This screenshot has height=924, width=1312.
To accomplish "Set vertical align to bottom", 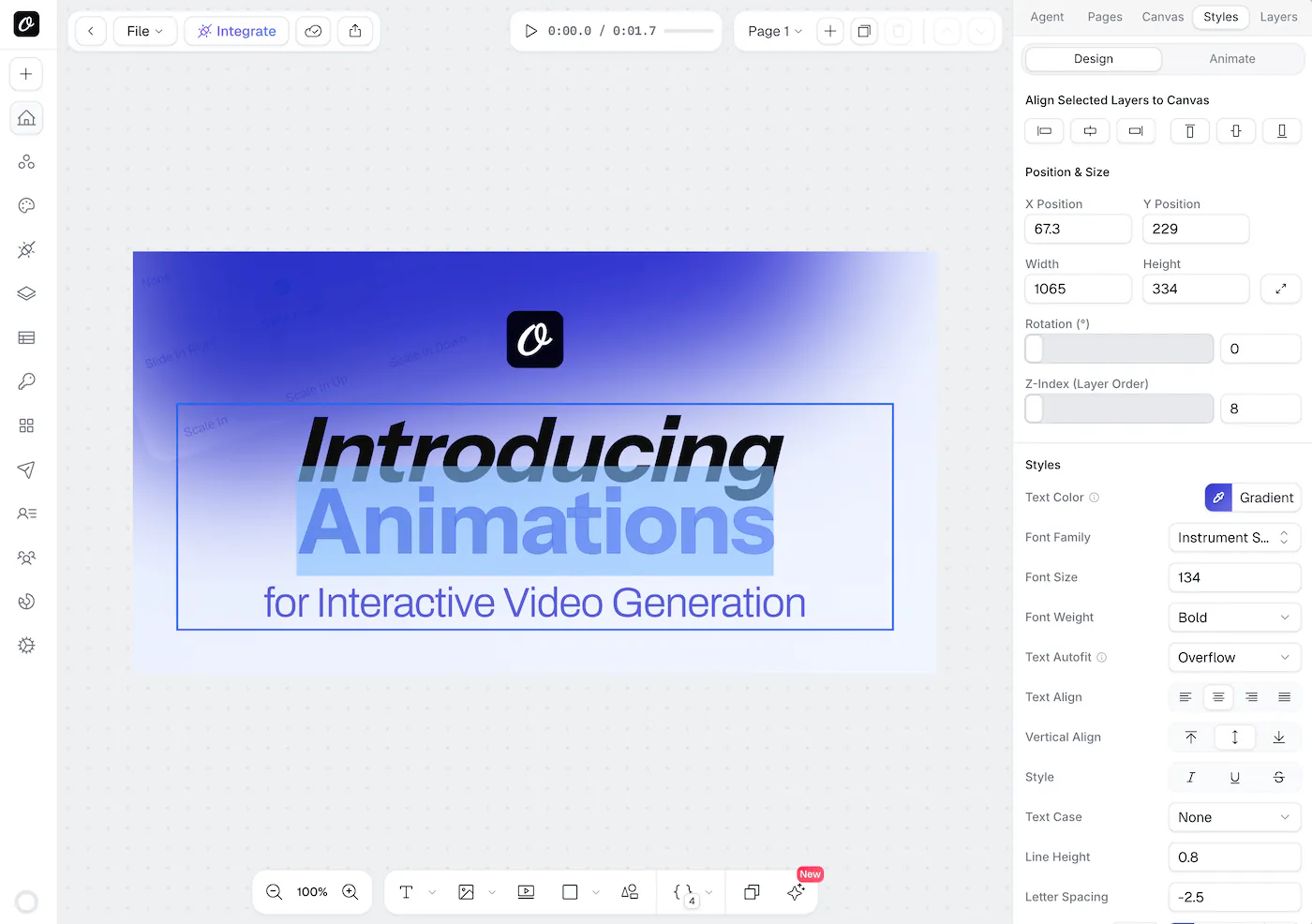I will (1279, 738).
